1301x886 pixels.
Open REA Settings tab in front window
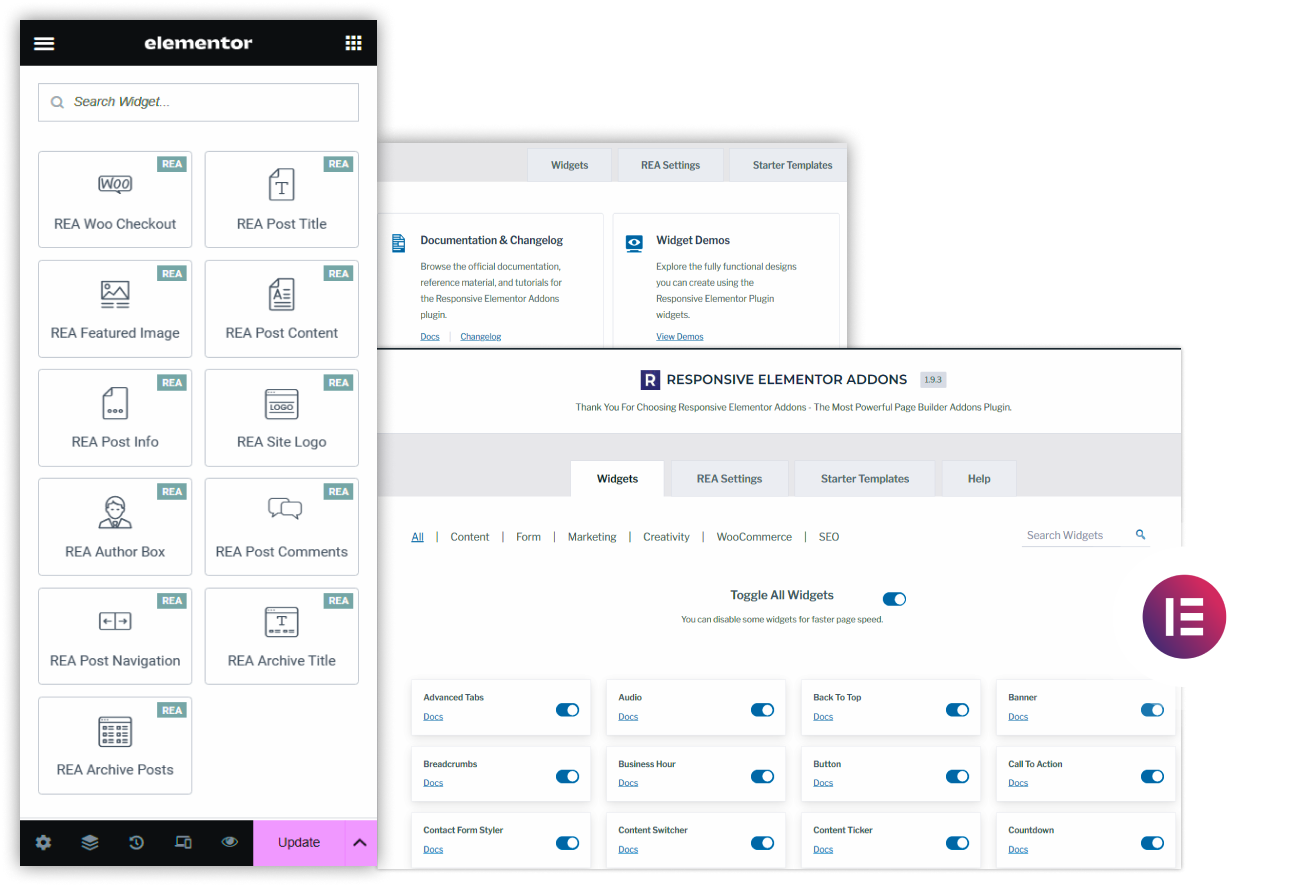click(729, 479)
